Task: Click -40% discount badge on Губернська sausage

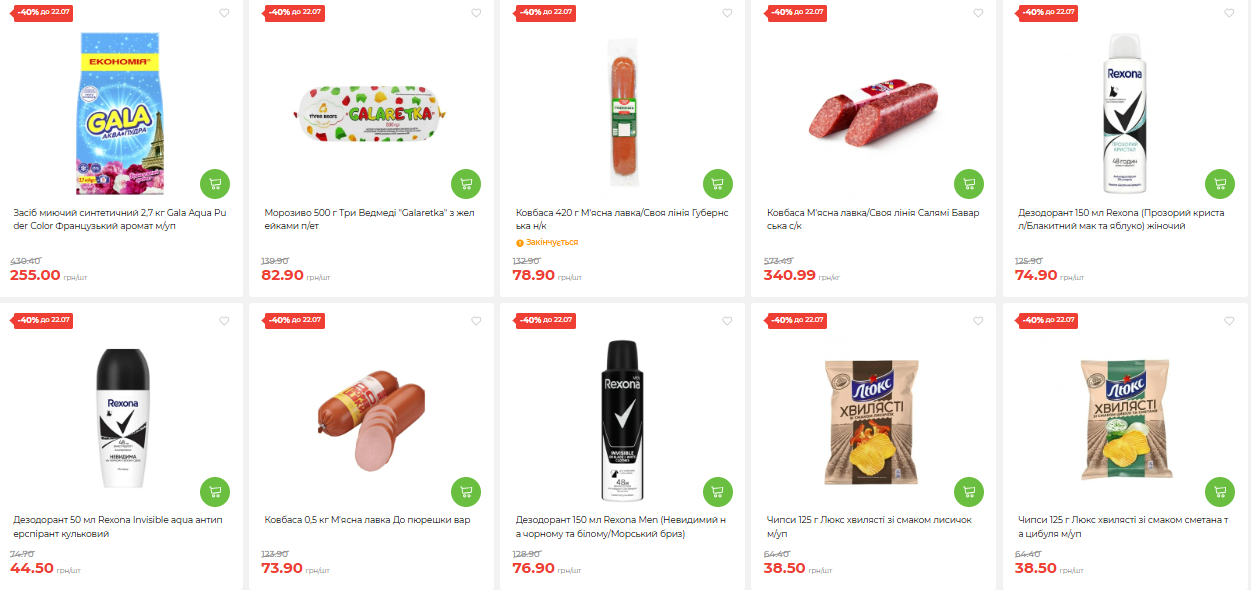Action: click(x=547, y=12)
